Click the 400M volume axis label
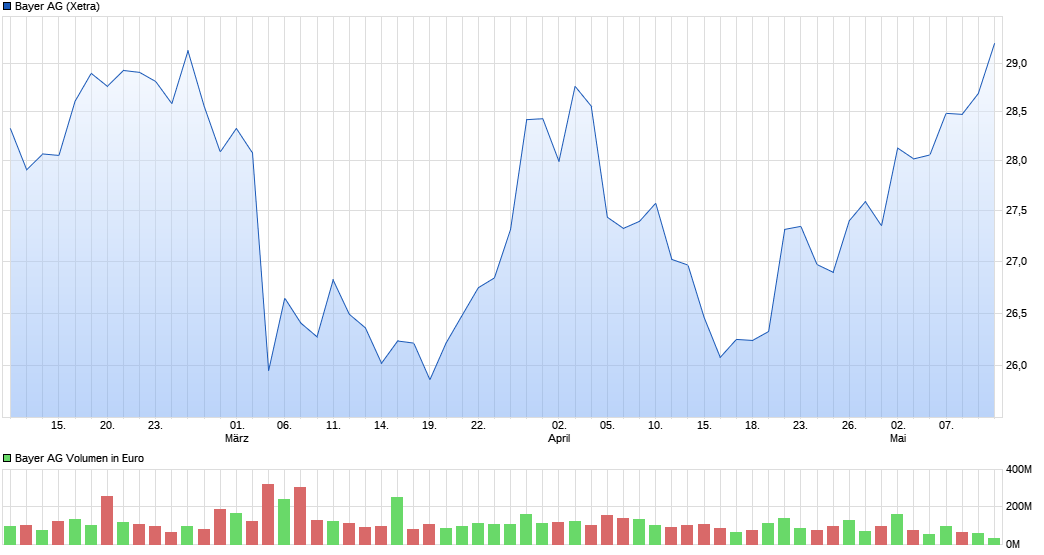This screenshot has width=1044, height=555. click(x=1019, y=469)
